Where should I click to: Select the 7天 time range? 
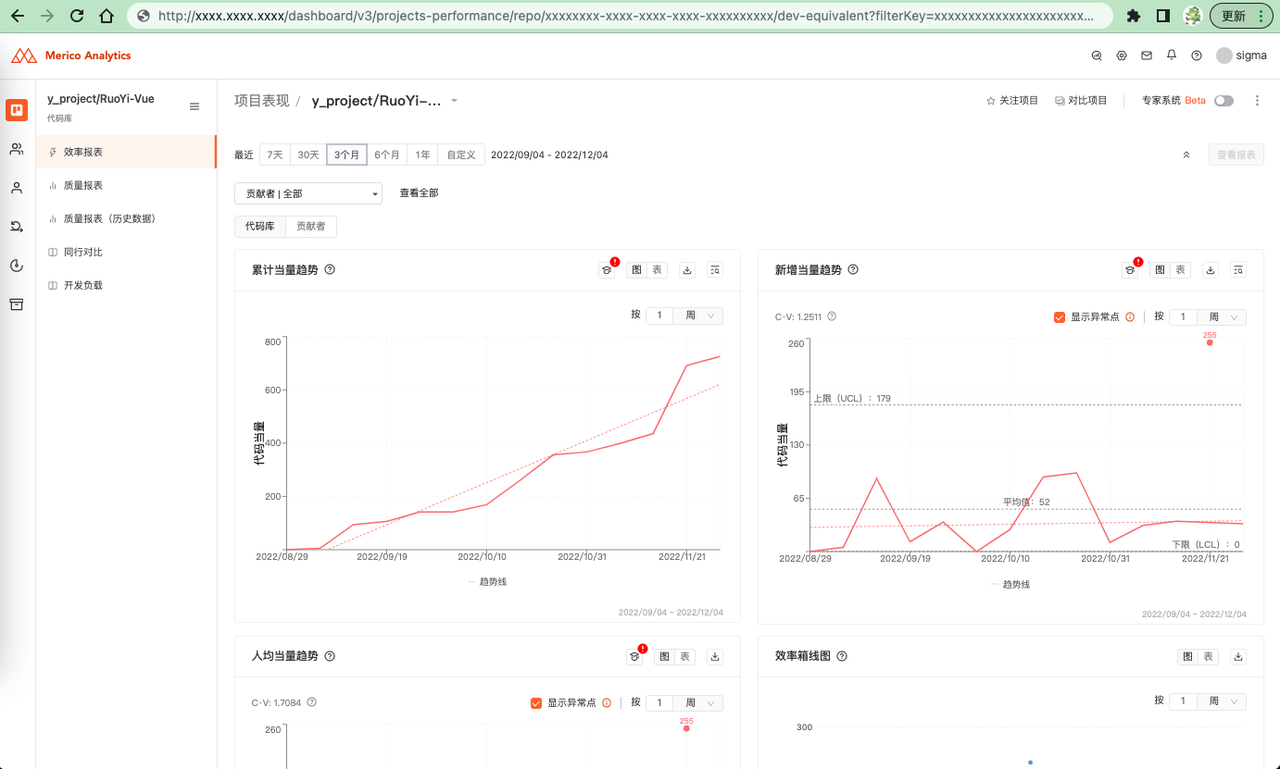pyautogui.click(x=275, y=155)
